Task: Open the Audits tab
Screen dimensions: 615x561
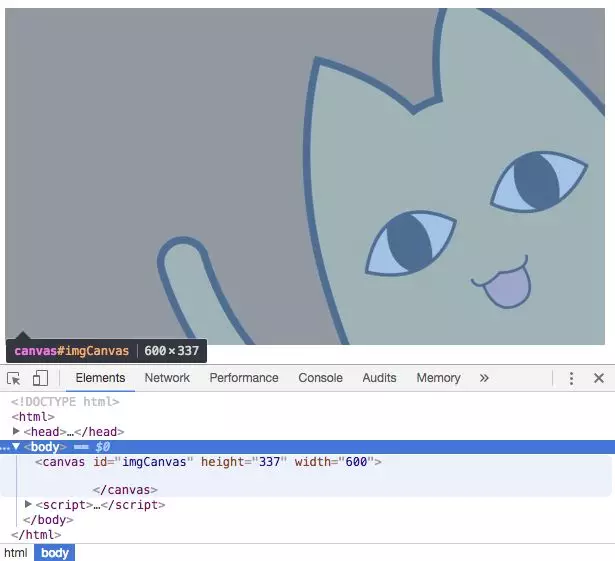Action: pyautogui.click(x=379, y=378)
